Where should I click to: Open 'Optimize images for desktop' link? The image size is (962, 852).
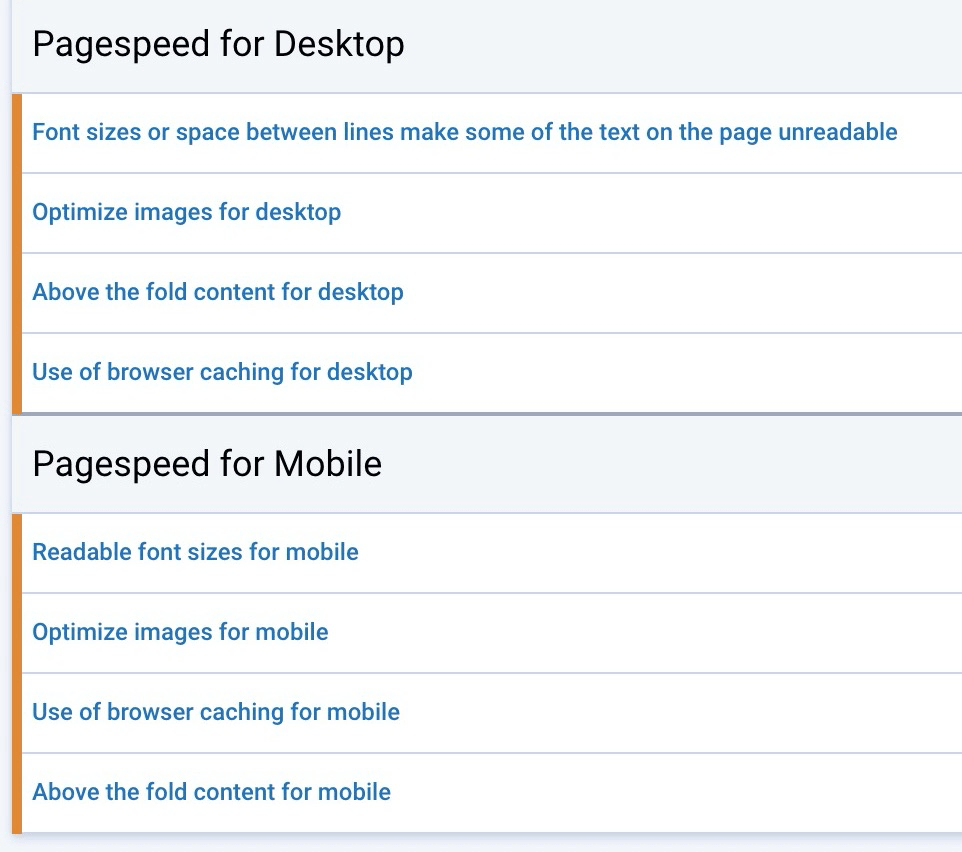point(187,212)
